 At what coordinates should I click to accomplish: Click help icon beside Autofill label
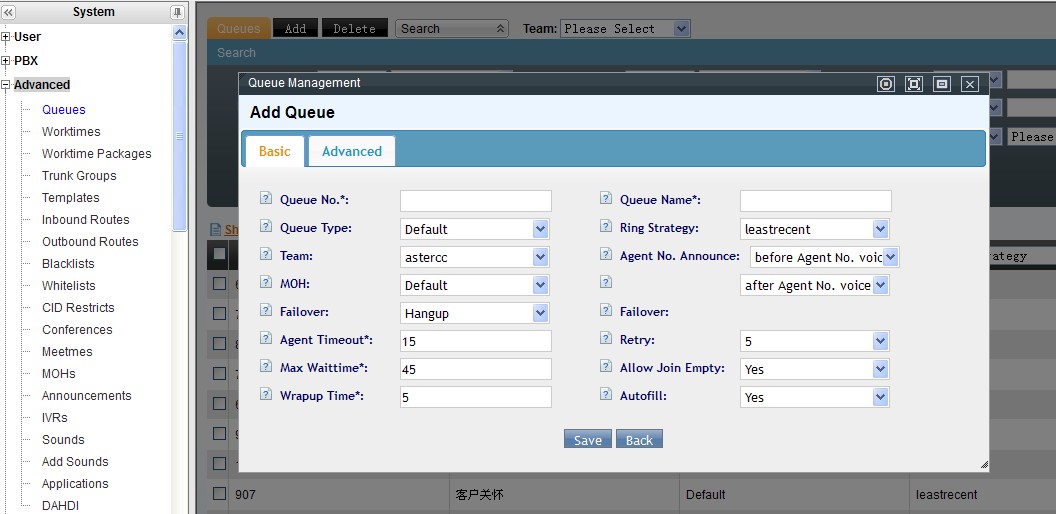(x=606, y=396)
